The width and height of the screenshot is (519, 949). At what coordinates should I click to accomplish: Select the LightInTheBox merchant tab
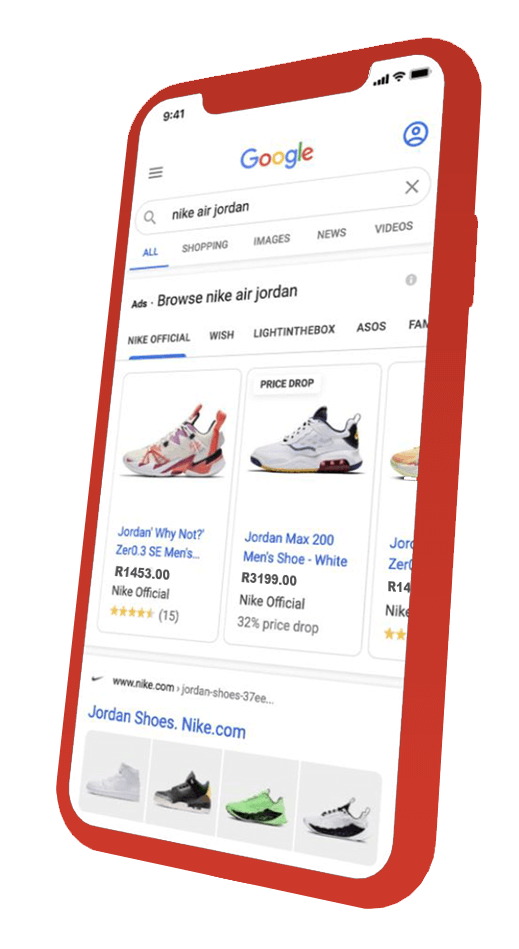click(x=294, y=331)
